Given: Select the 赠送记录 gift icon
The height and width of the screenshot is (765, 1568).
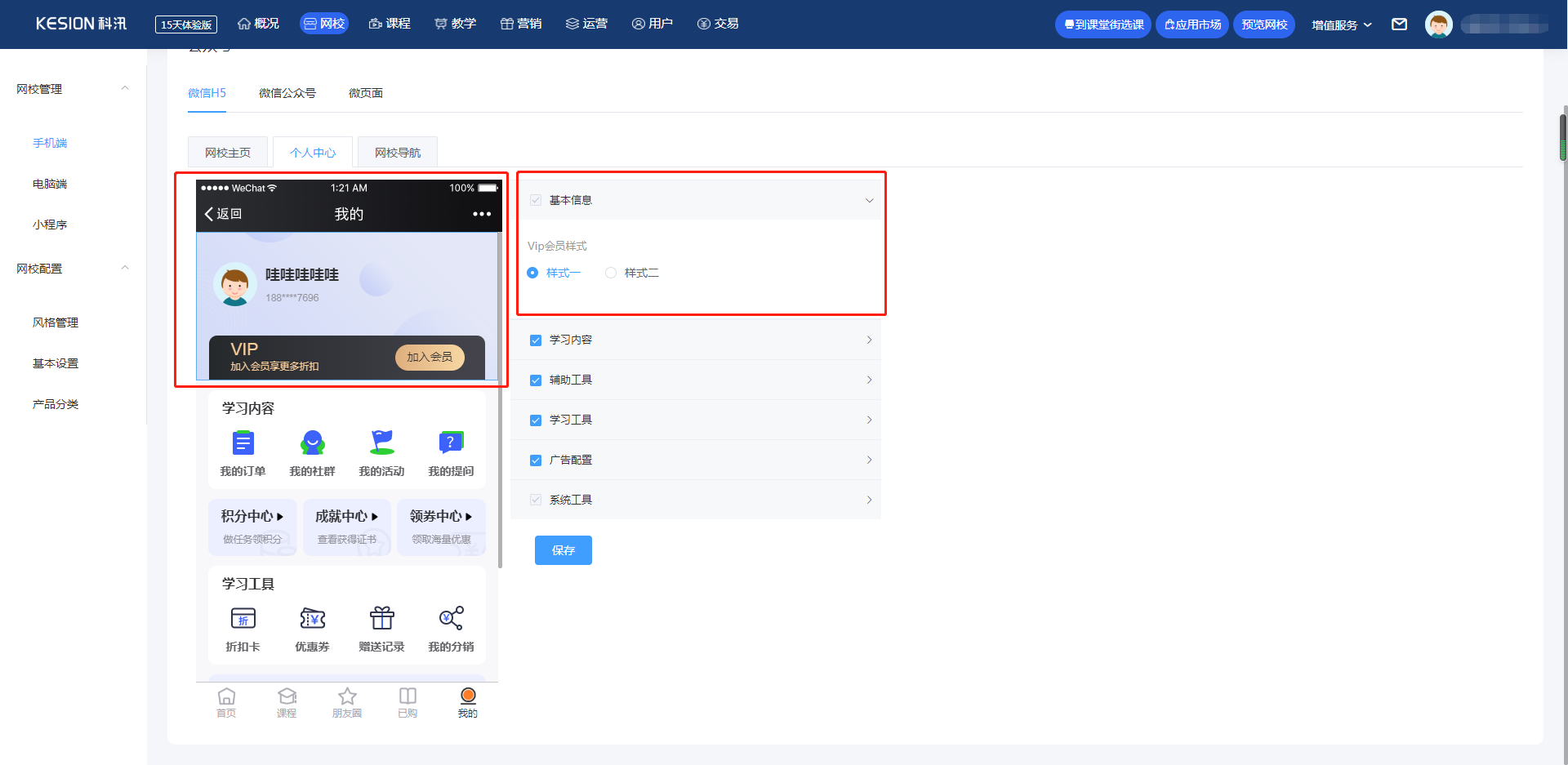Looking at the screenshot, I should 381,618.
